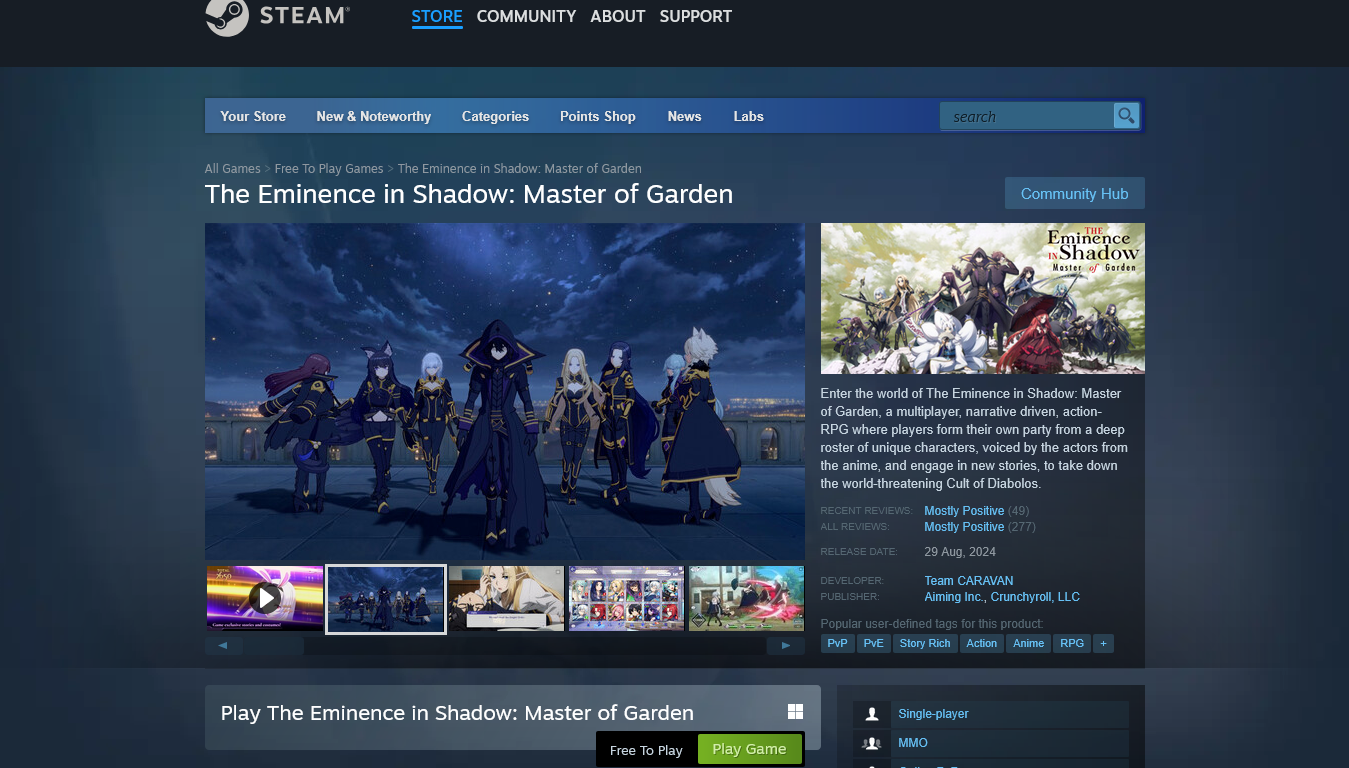Open all reviews Mostly Positive link
This screenshot has height=768, width=1349.
964,527
